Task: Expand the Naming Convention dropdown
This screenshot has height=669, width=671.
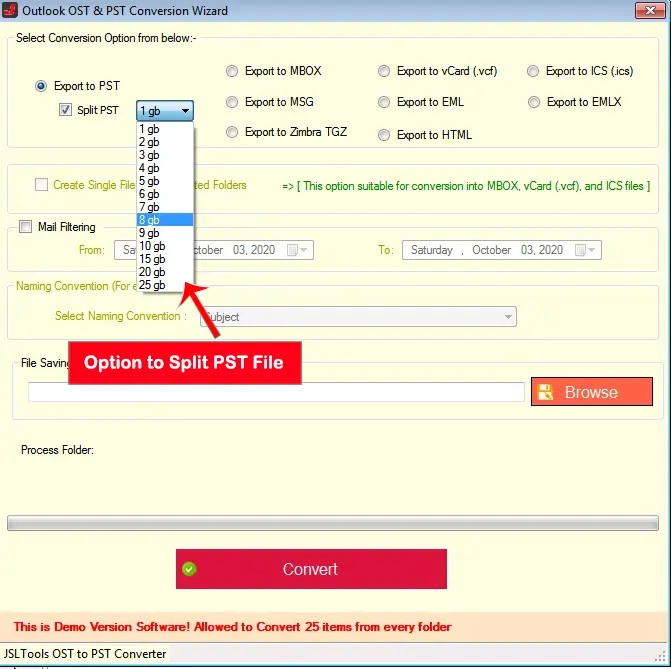Action: (509, 317)
